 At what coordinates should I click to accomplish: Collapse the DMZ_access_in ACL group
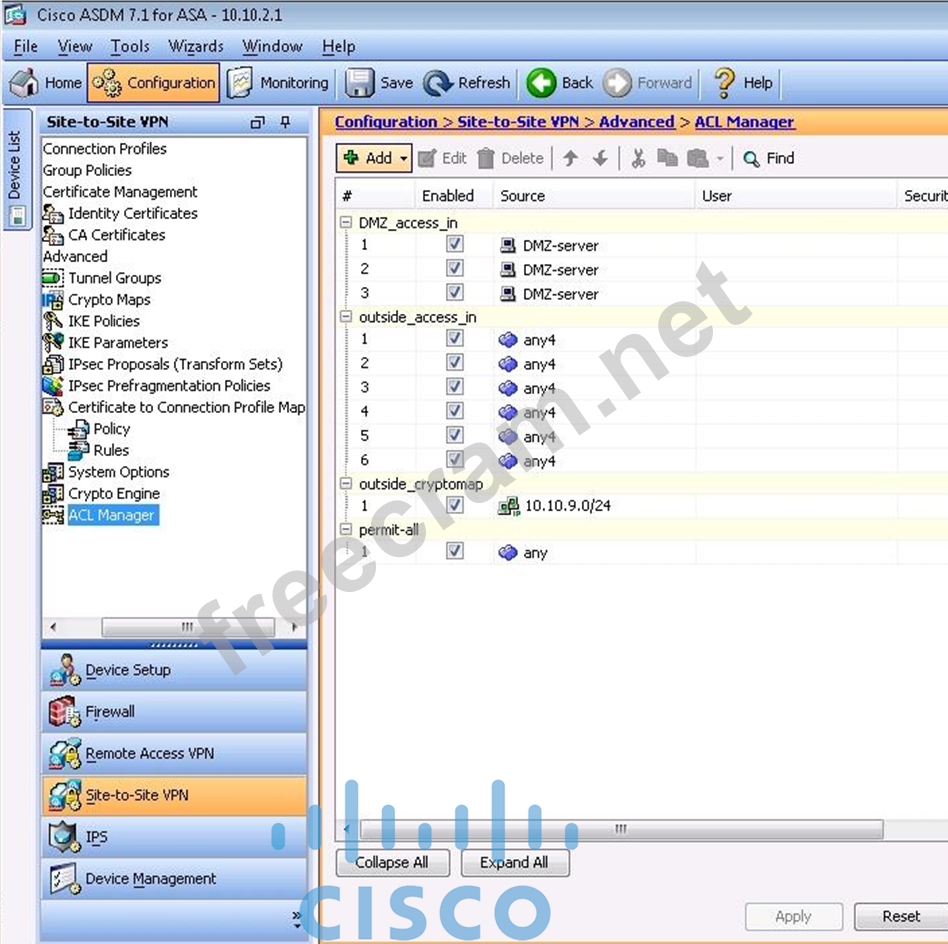tap(346, 223)
